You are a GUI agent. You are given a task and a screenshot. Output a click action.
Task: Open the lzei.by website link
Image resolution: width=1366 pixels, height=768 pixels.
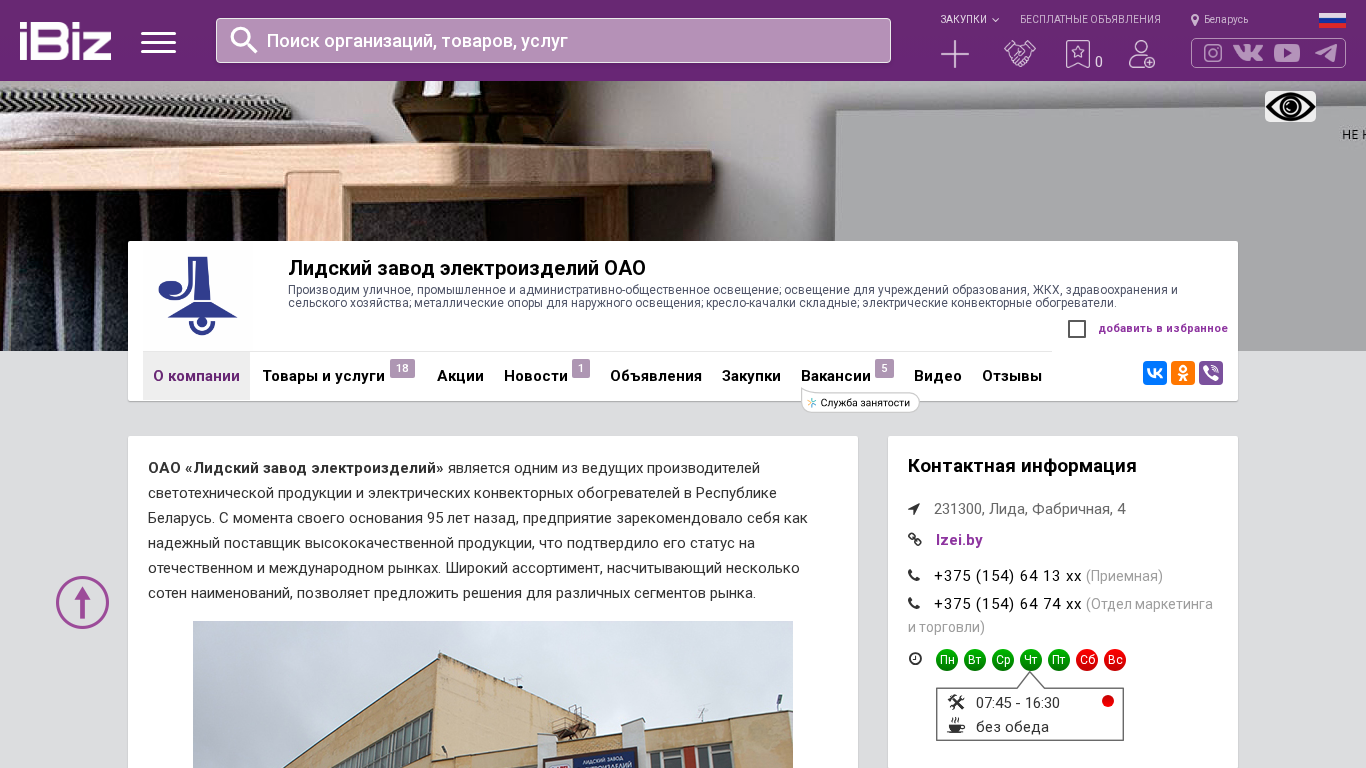[959, 540]
